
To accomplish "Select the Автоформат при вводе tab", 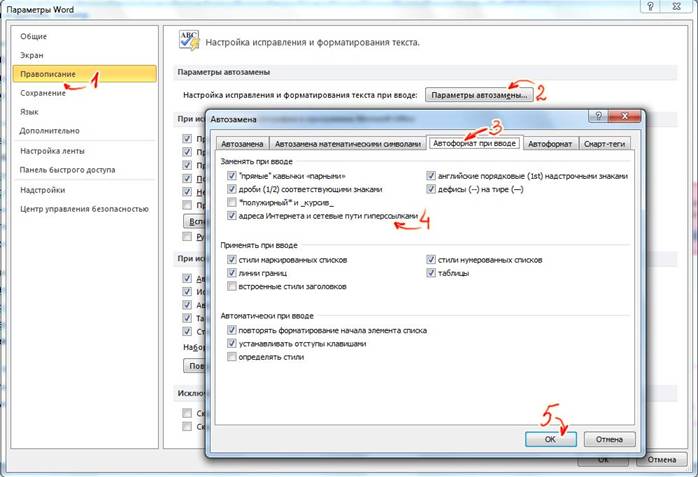I will [x=475, y=143].
